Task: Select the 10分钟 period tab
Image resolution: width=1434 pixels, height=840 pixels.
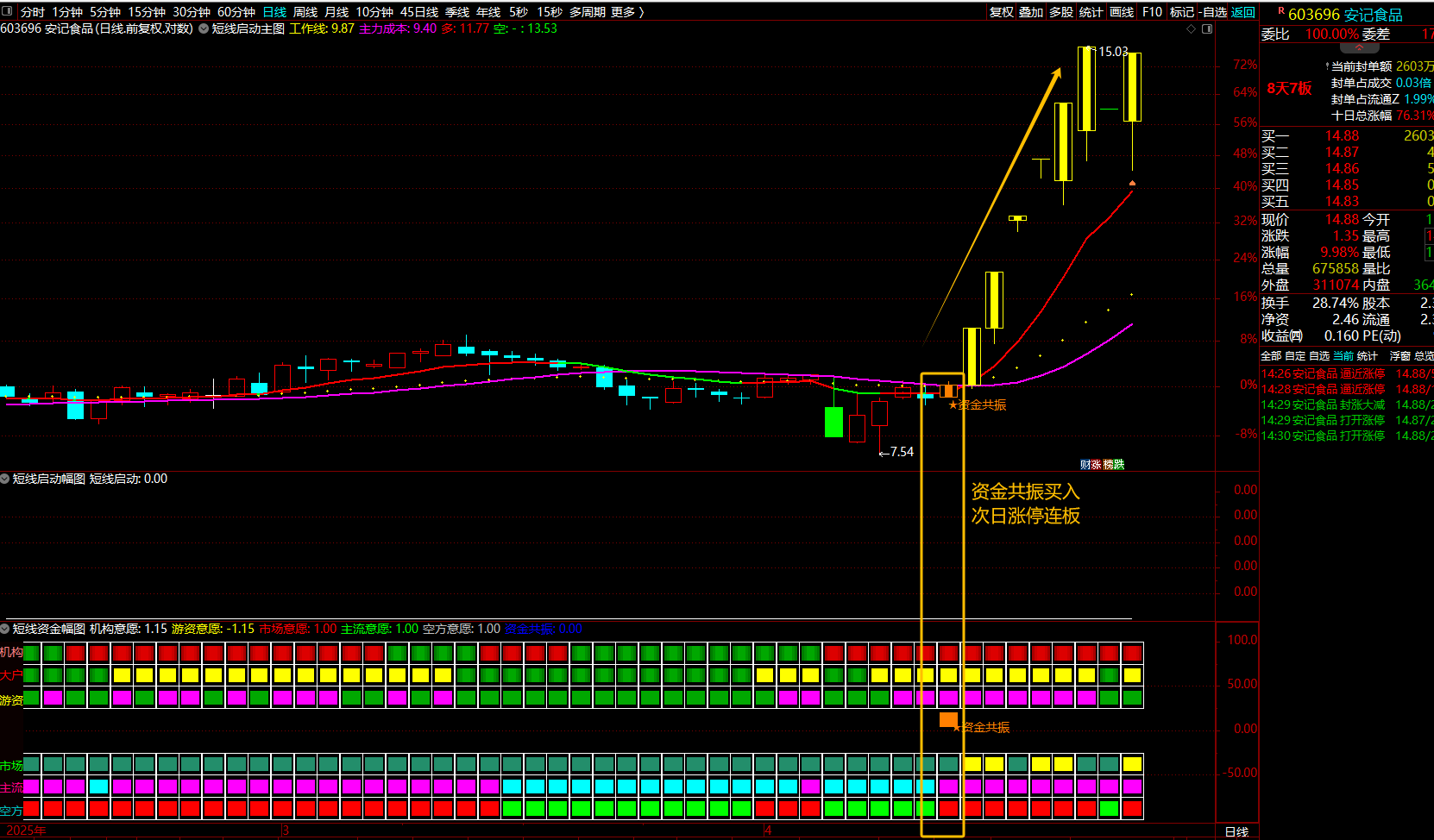Action: (374, 12)
